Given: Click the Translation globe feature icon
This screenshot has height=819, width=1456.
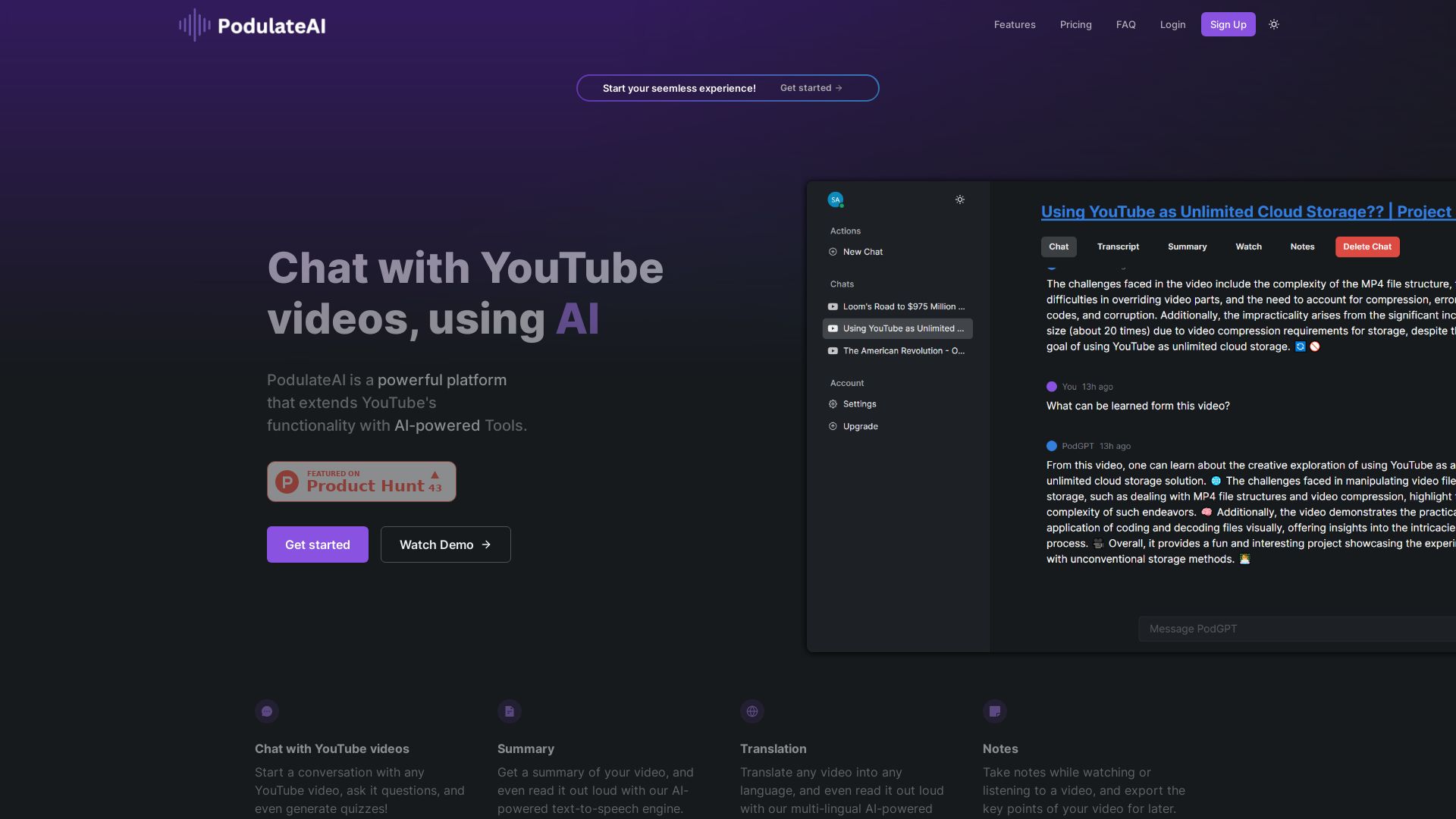Looking at the screenshot, I should tap(752, 711).
